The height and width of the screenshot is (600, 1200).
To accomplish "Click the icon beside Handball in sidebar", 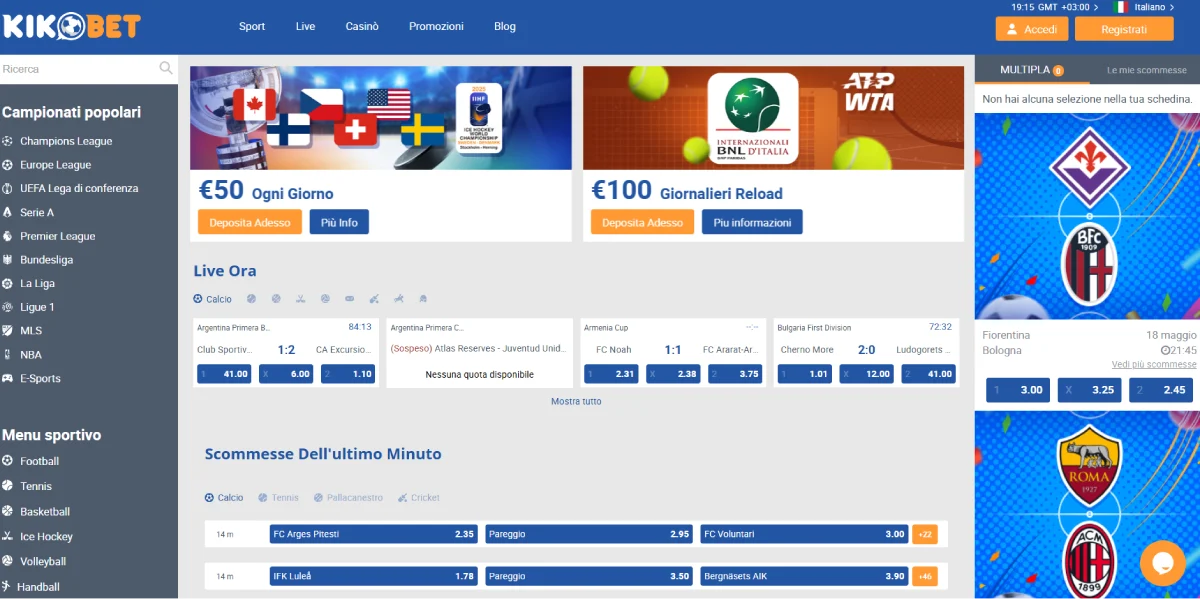I will click(x=8, y=587).
